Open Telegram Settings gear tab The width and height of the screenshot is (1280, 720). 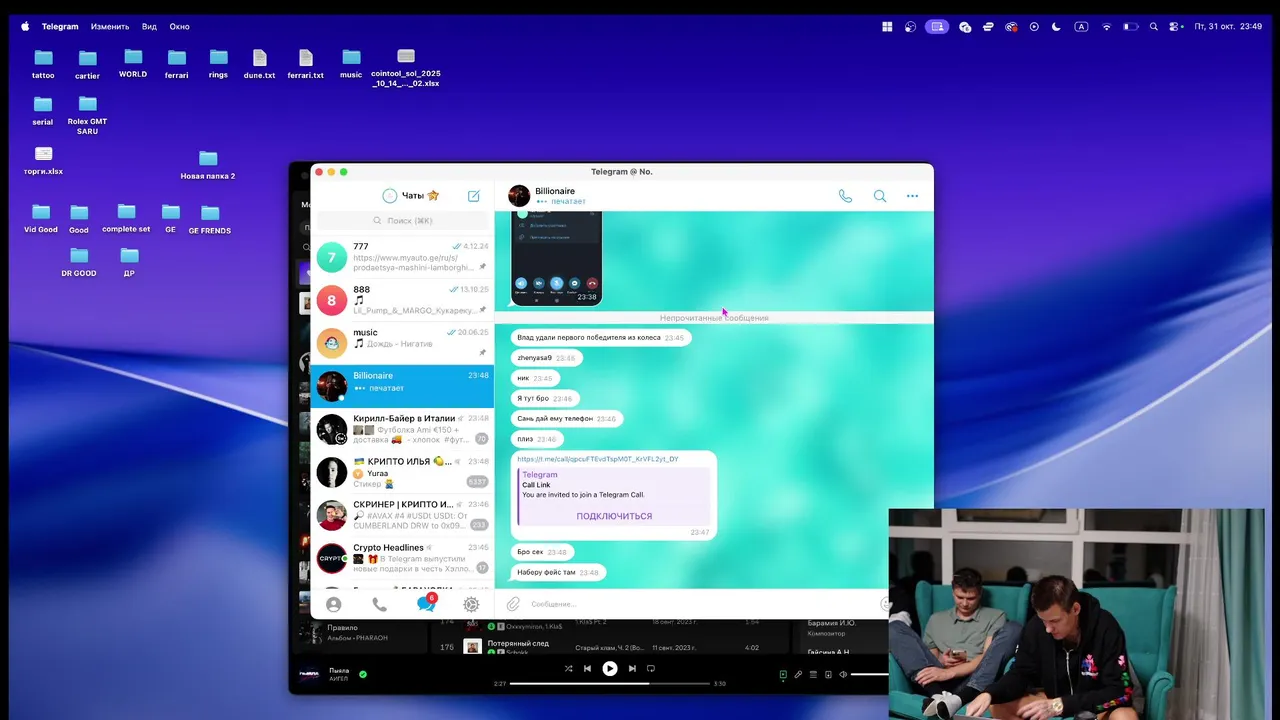pos(471,604)
